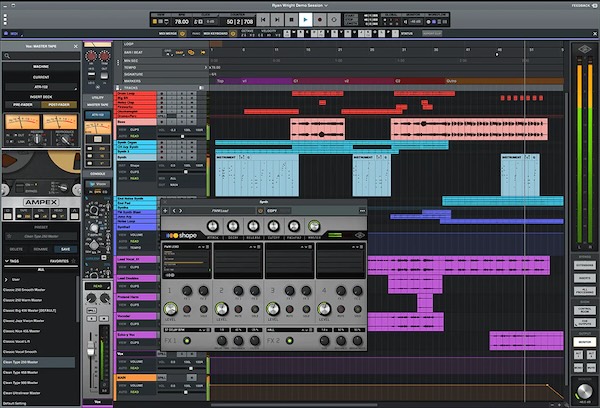The height and width of the screenshot is (408, 600).
Task: Click previous preset arrow in Shape plugin
Action: point(174,211)
